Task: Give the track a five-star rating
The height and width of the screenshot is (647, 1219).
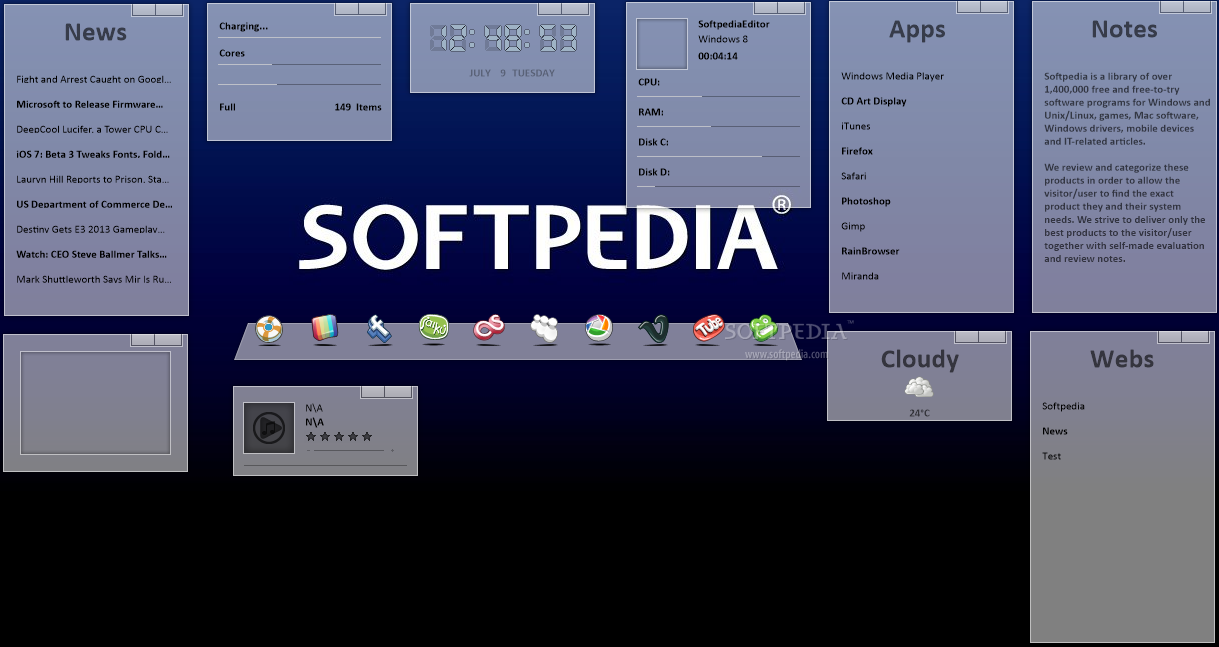Action: click(x=367, y=436)
